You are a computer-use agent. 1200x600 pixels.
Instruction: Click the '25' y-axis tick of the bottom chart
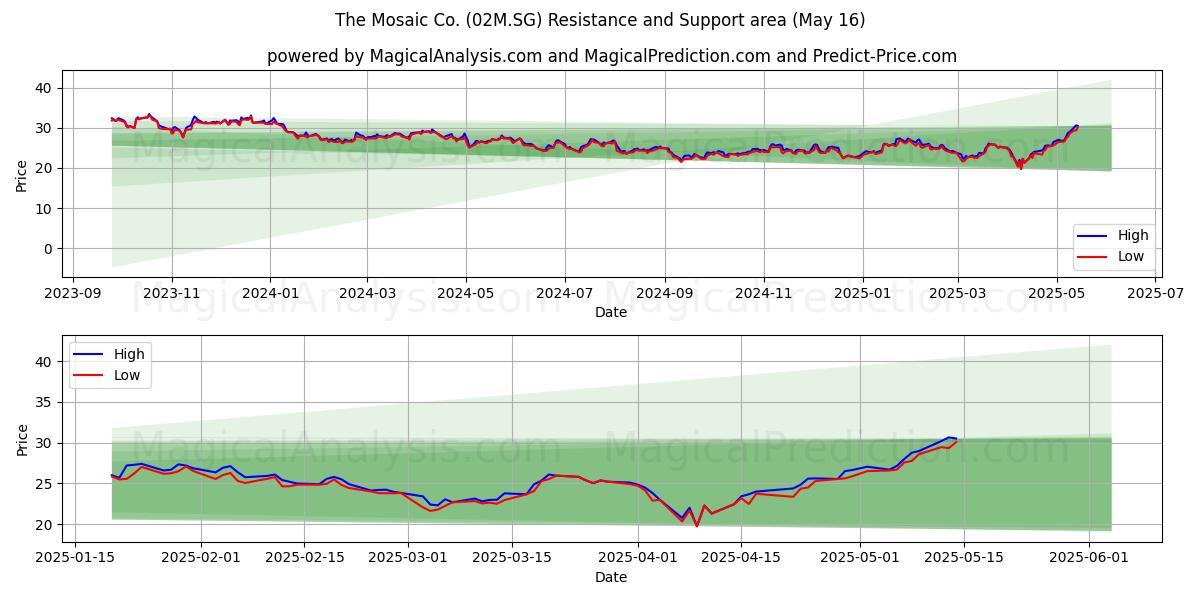click(x=45, y=484)
